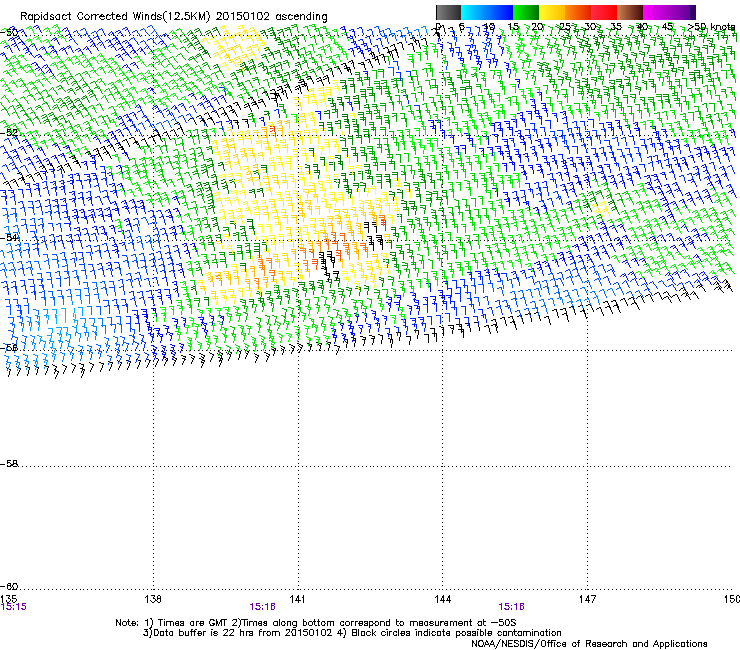Click the date '20150102' in the title
The width and height of the screenshot is (740, 650).
point(243,16)
